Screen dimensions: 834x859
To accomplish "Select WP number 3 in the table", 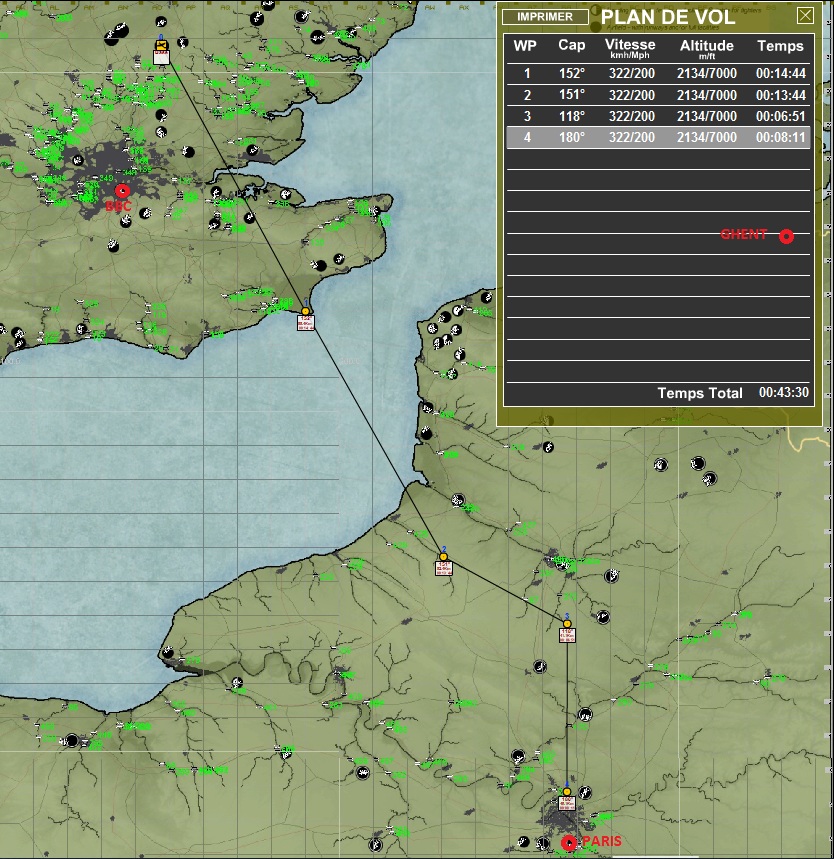I will (527, 116).
